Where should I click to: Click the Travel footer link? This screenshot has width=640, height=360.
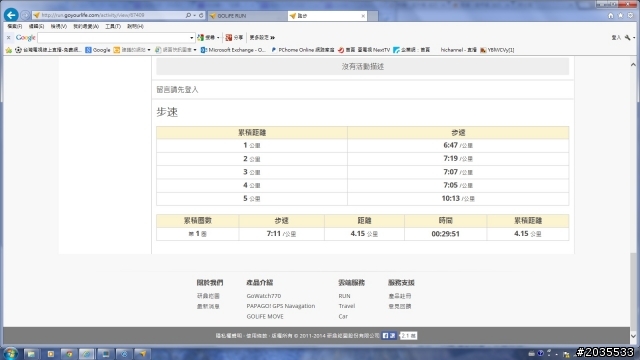[347, 306]
